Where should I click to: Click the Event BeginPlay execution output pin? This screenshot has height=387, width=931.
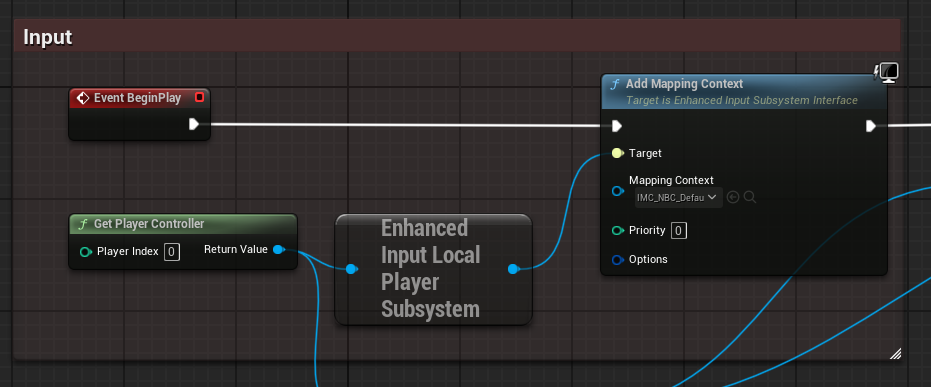tap(194, 124)
